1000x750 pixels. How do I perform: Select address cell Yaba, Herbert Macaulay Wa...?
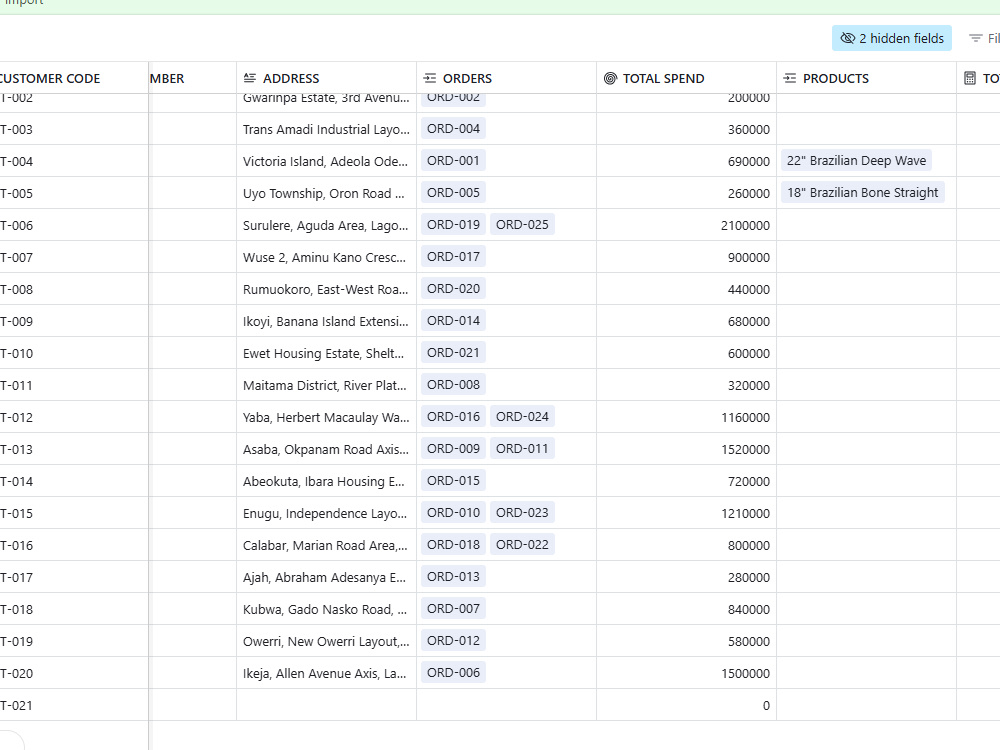(327, 417)
